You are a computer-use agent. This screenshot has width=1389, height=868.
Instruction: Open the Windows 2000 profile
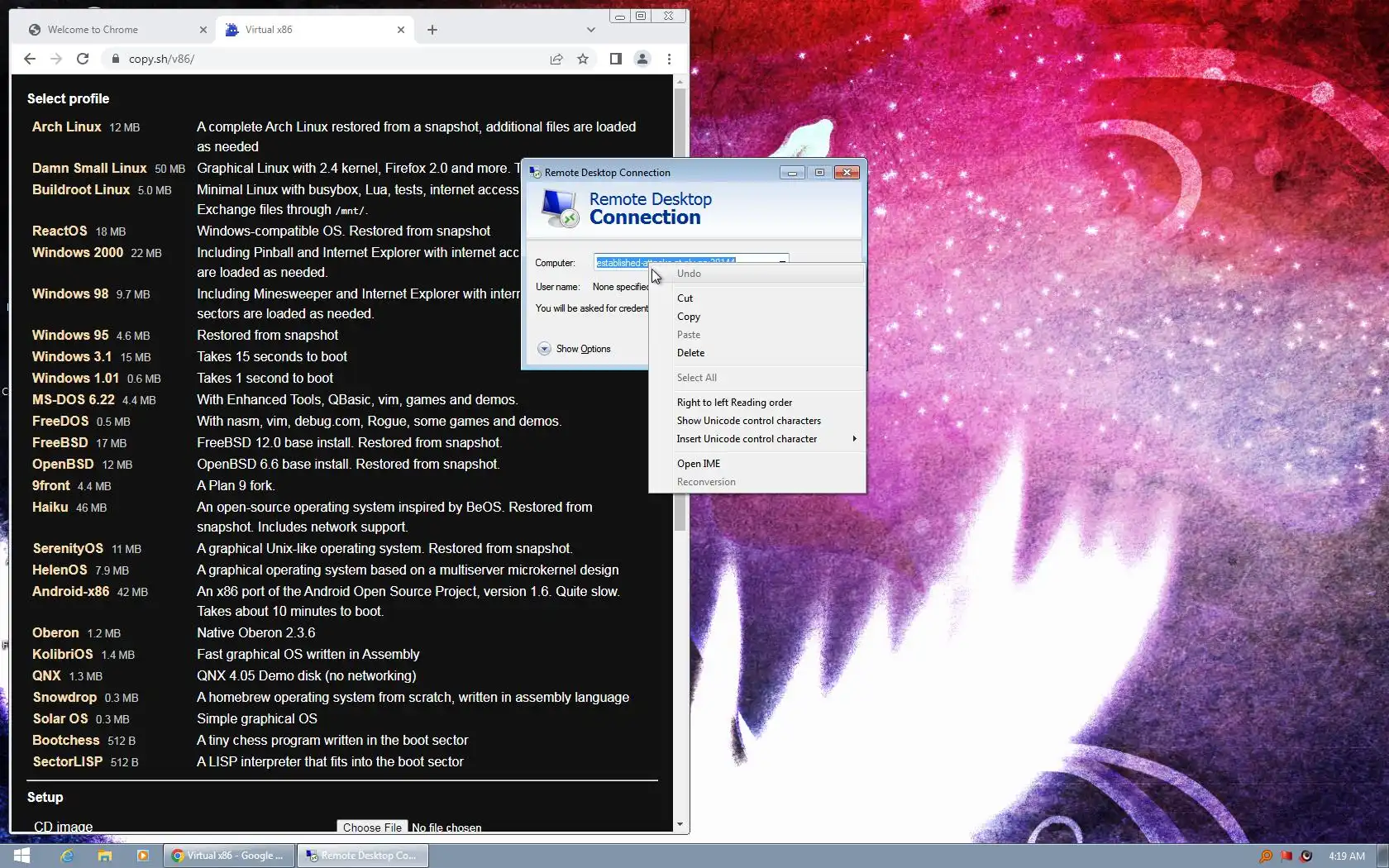pos(78,252)
